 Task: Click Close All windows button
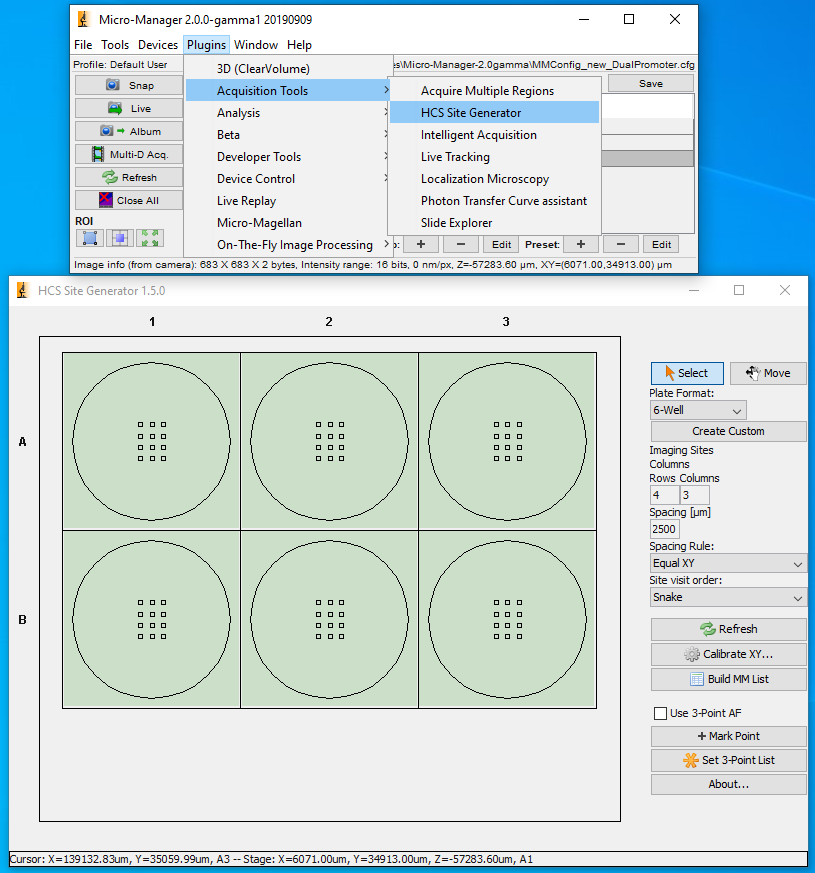pos(129,200)
